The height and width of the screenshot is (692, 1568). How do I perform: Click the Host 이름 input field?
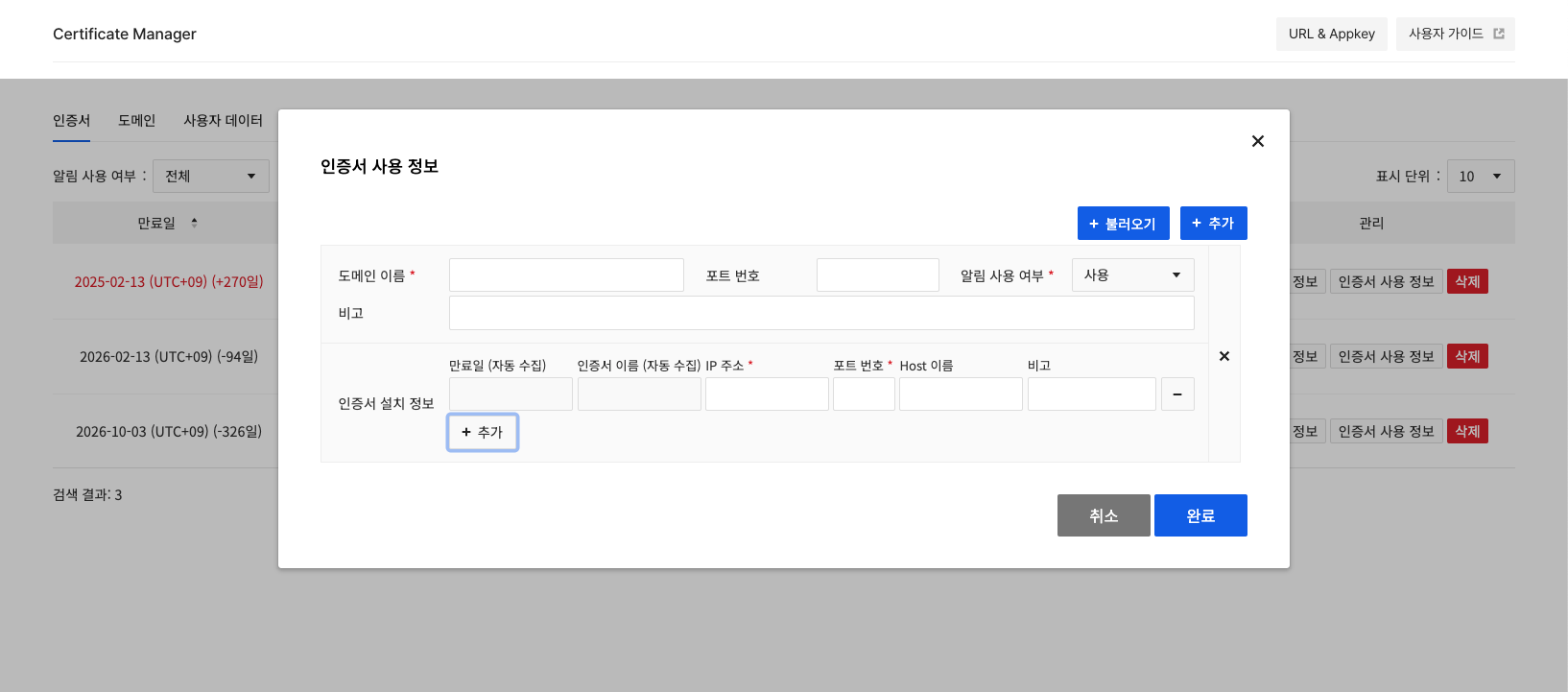[x=960, y=394]
